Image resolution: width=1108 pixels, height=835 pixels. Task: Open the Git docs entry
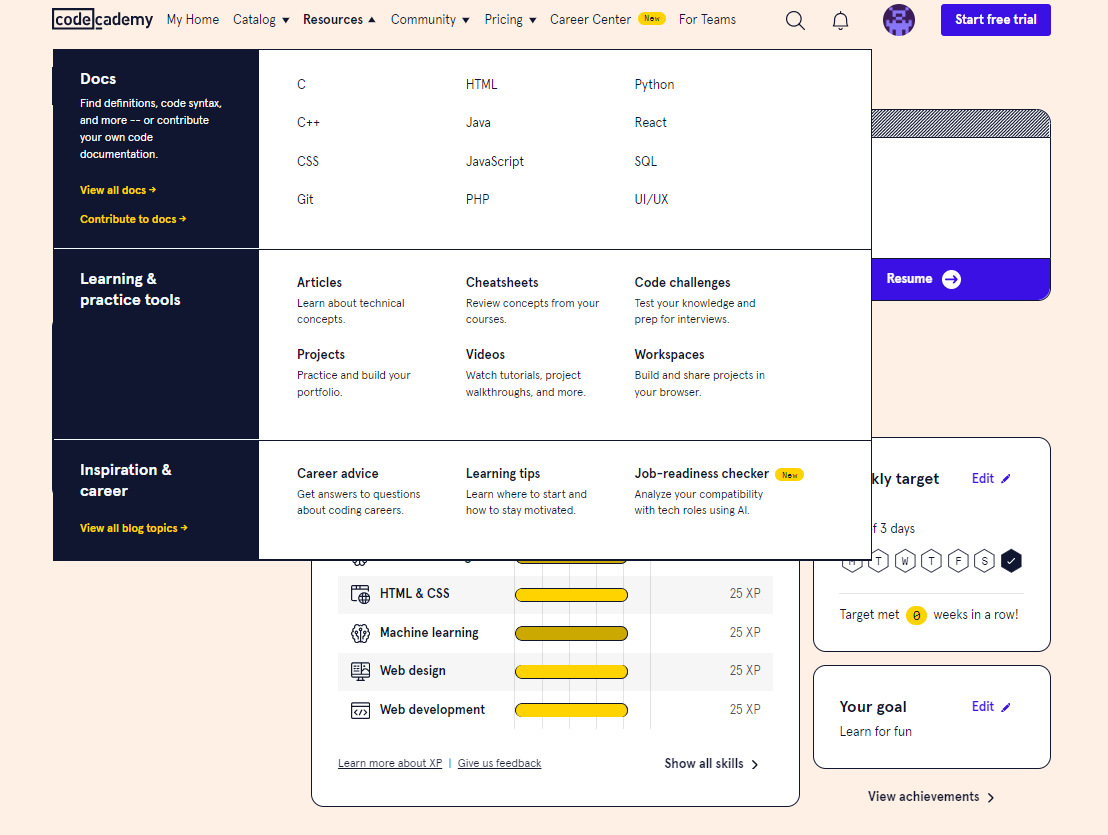pos(305,199)
